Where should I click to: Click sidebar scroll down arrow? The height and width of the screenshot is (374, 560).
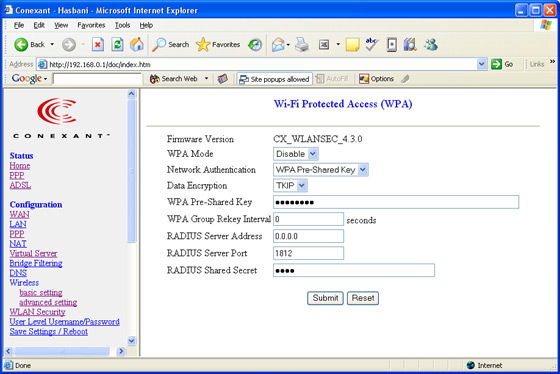131,341
